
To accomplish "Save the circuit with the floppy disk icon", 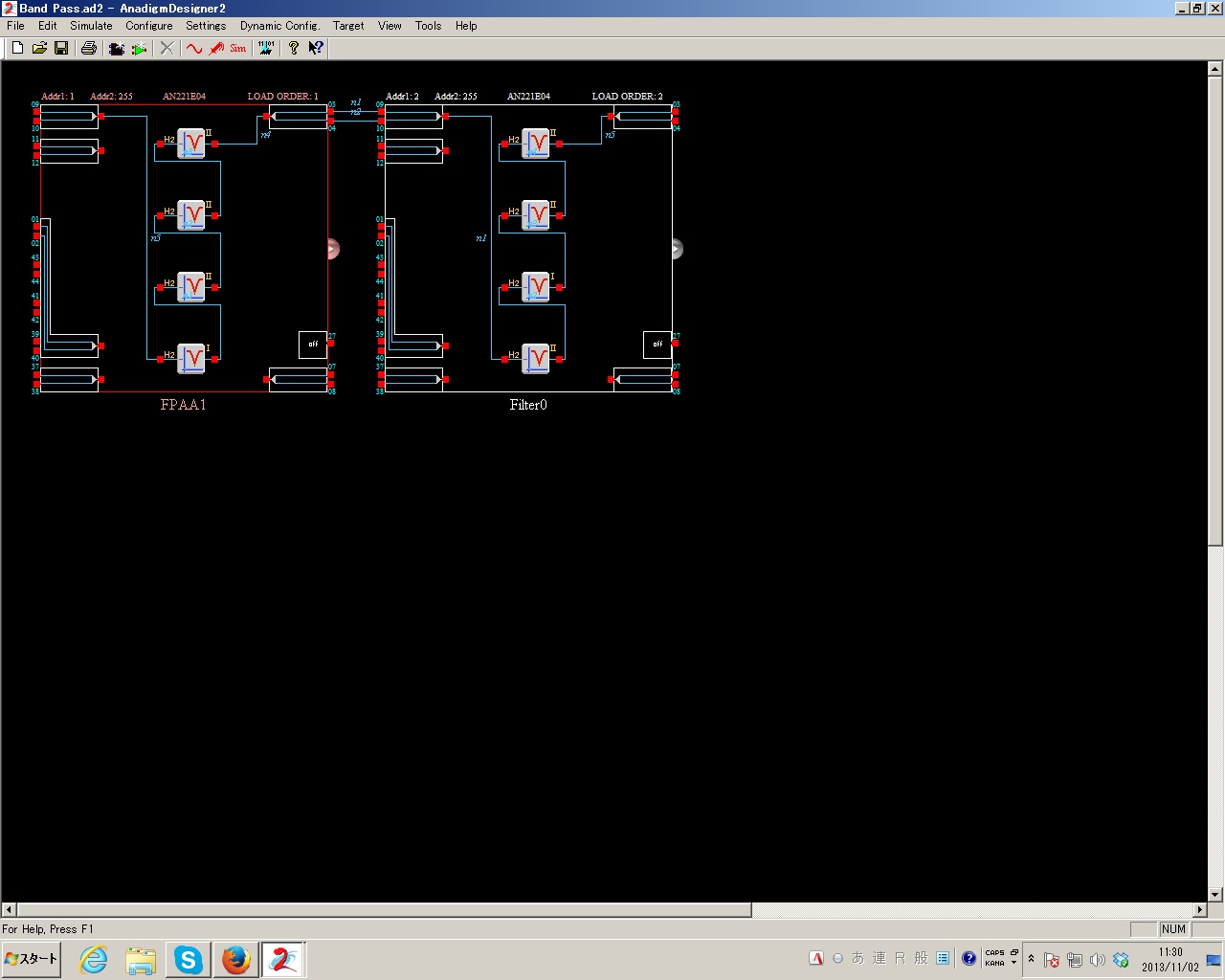I will tap(61, 48).
